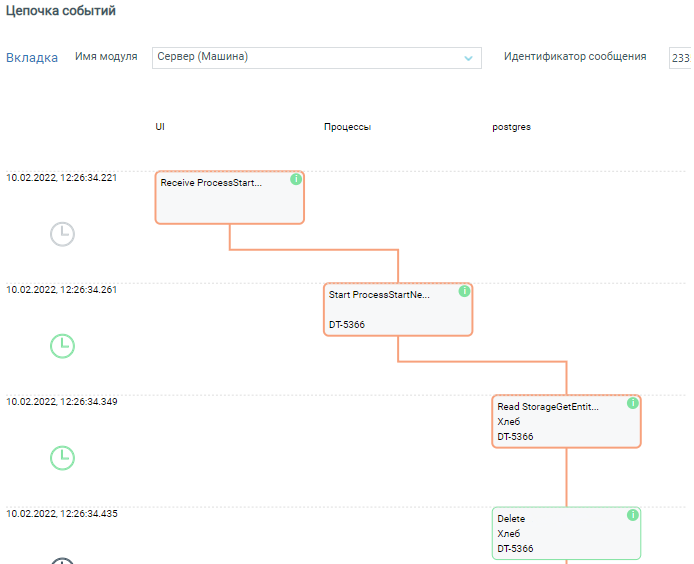Click info icon on Read StorageGetEntit node
The width and height of the screenshot is (694, 564).
tap(632, 403)
